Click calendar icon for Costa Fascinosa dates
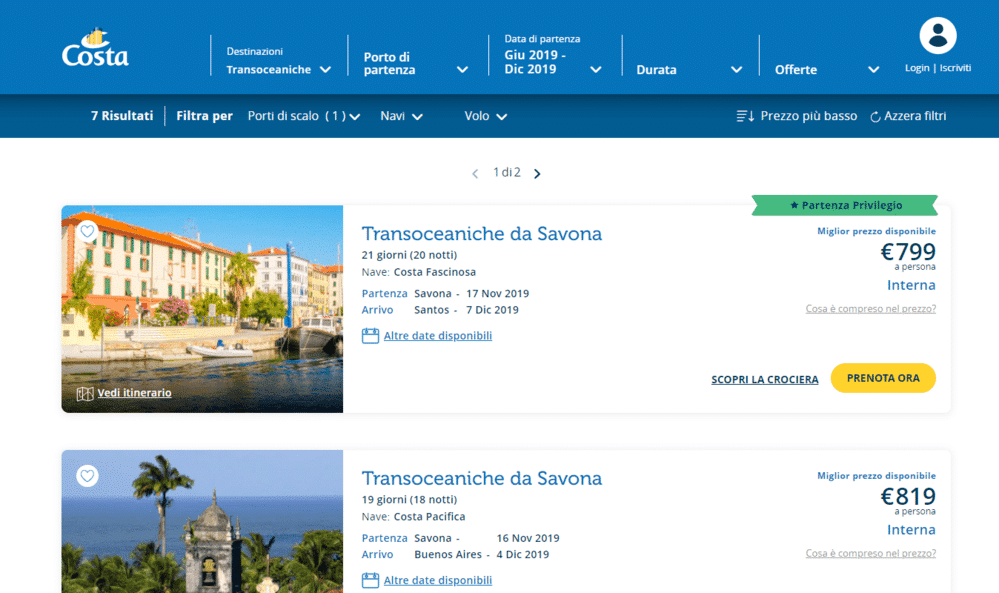Screen dimensions: 999x593 tap(370, 336)
